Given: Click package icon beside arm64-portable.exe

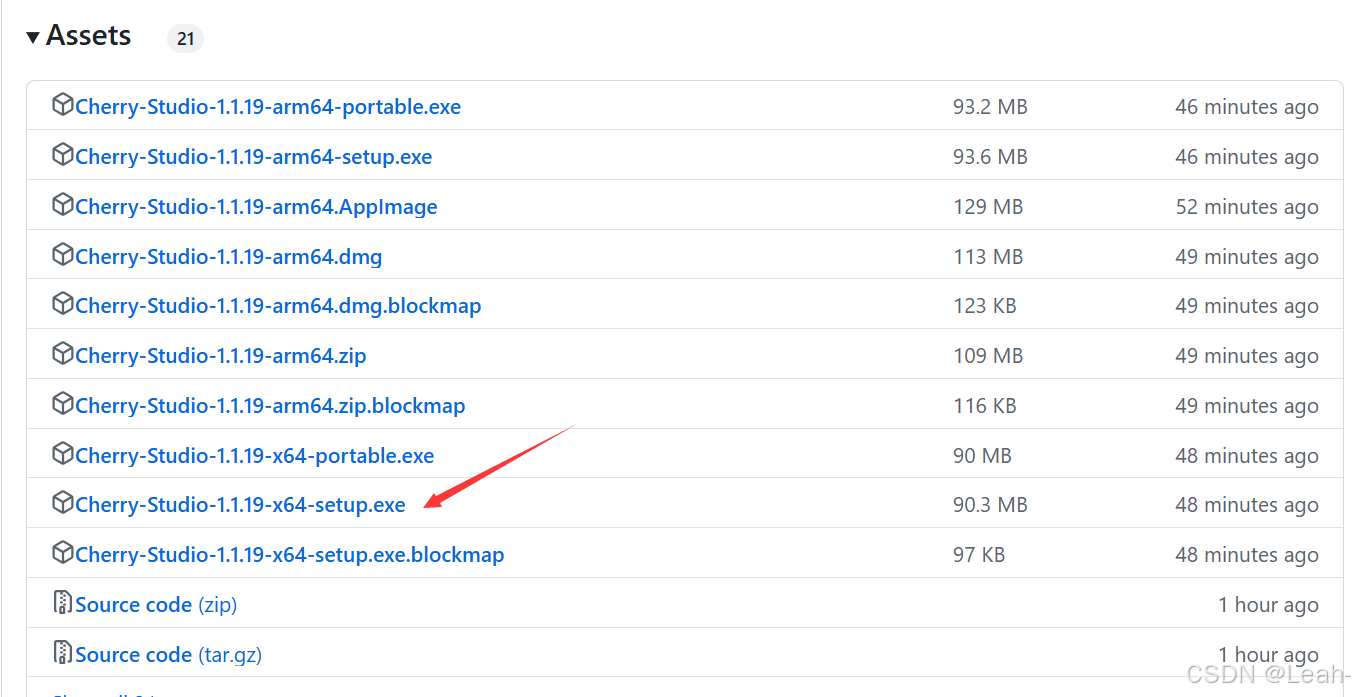Looking at the screenshot, I should [x=63, y=104].
